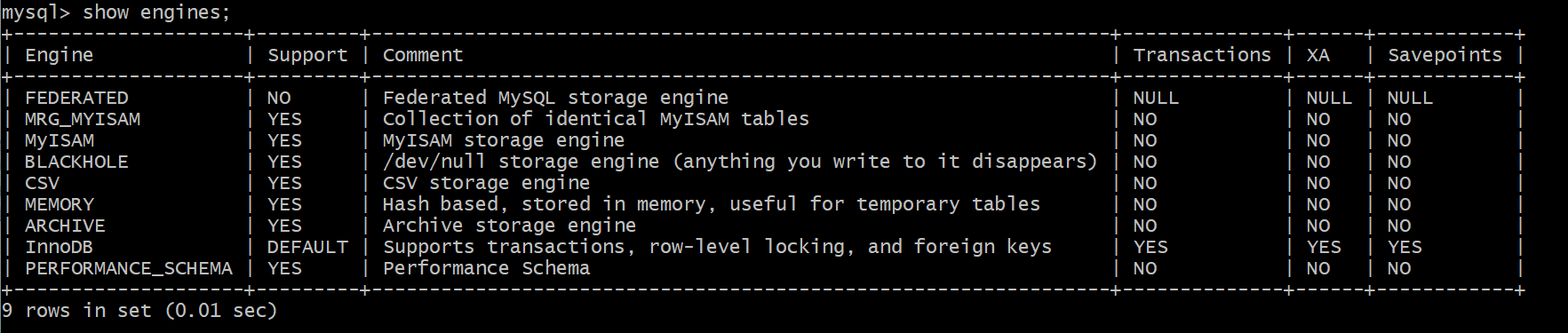
Task: Select the InnoDB engine name
Action: (x=59, y=247)
